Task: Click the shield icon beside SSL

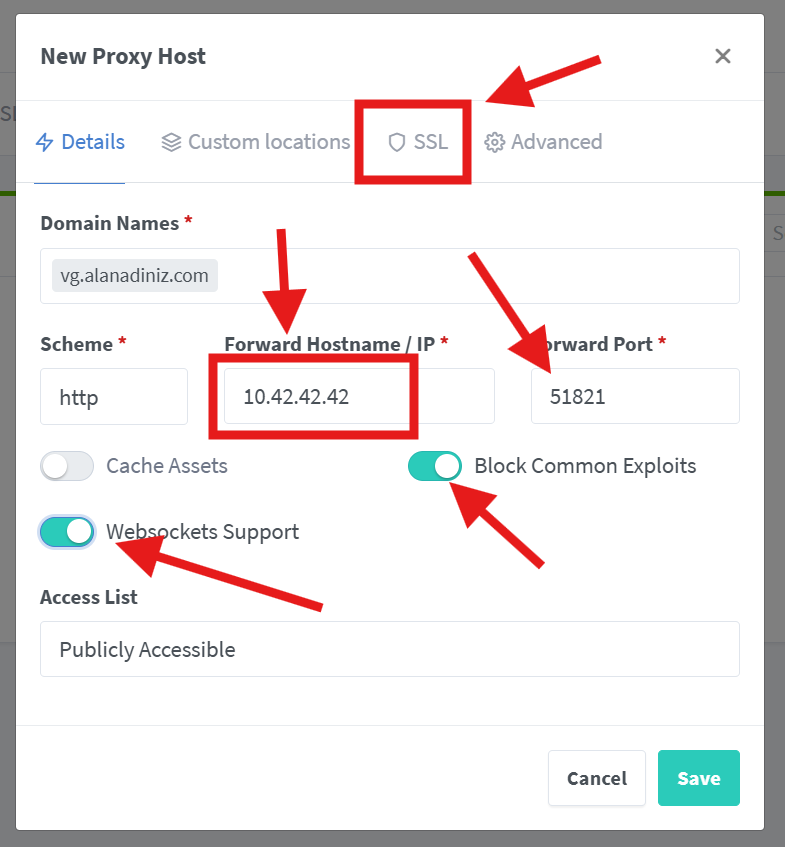Action: click(x=397, y=142)
